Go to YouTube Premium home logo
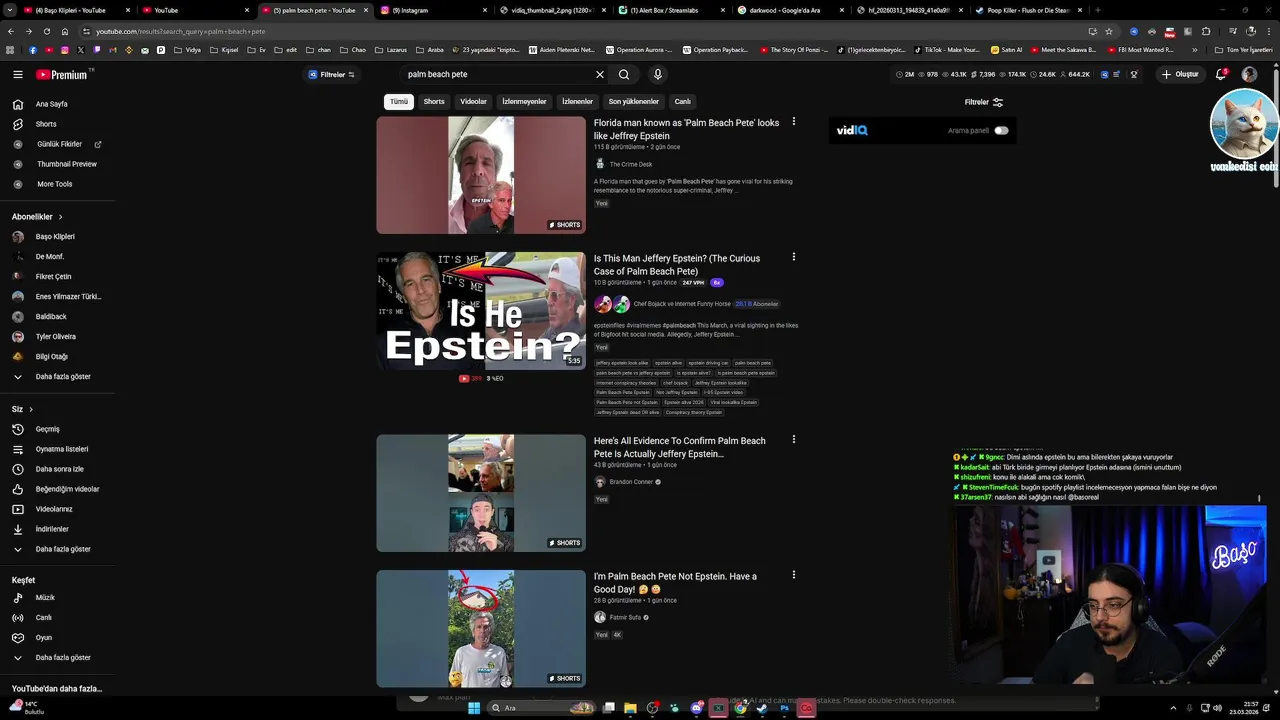The height and width of the screenshot is (720, 1280). tap(63, 74)
